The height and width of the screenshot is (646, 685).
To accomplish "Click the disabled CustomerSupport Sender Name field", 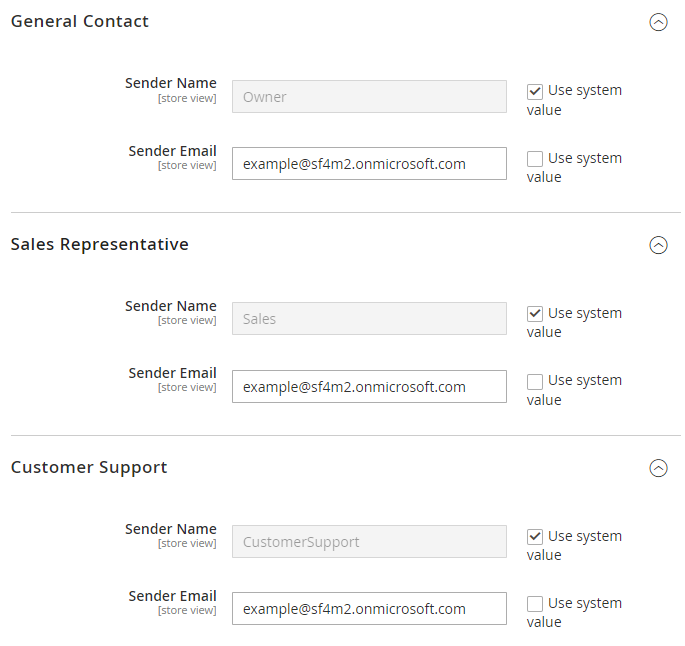I will [369, 542].
